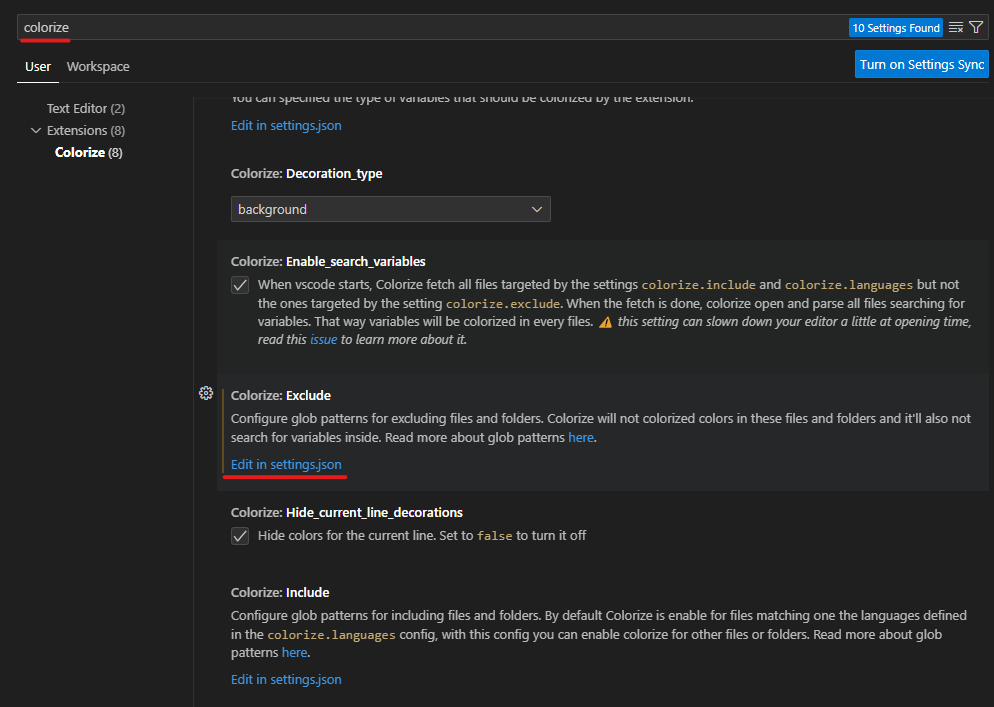The height and width of the screenshot is (707, 994).
Task: Open the settings filter funnel icon
Action: click(x=976, y=27)
